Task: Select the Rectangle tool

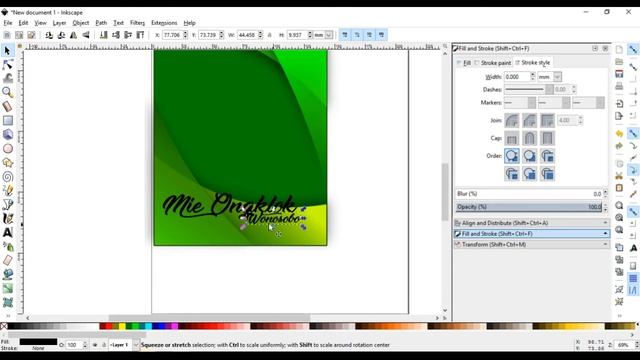Action: (7, 120)
